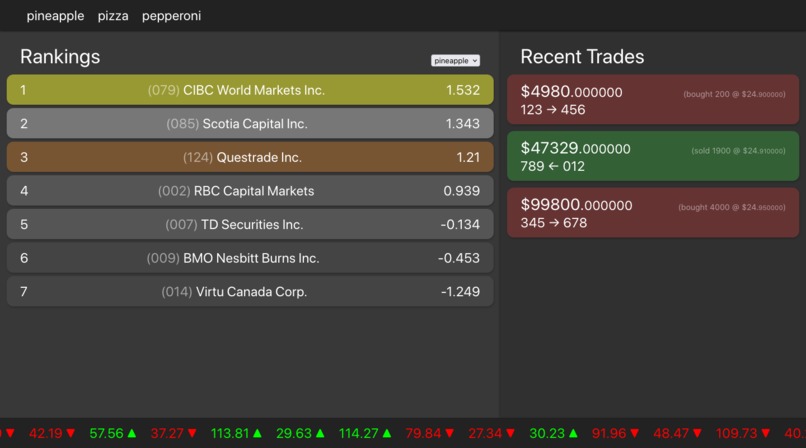806x448 pixels.
Task: Select the CIBC World Markets Inc. ranking row
Action: tap(250, 90)
